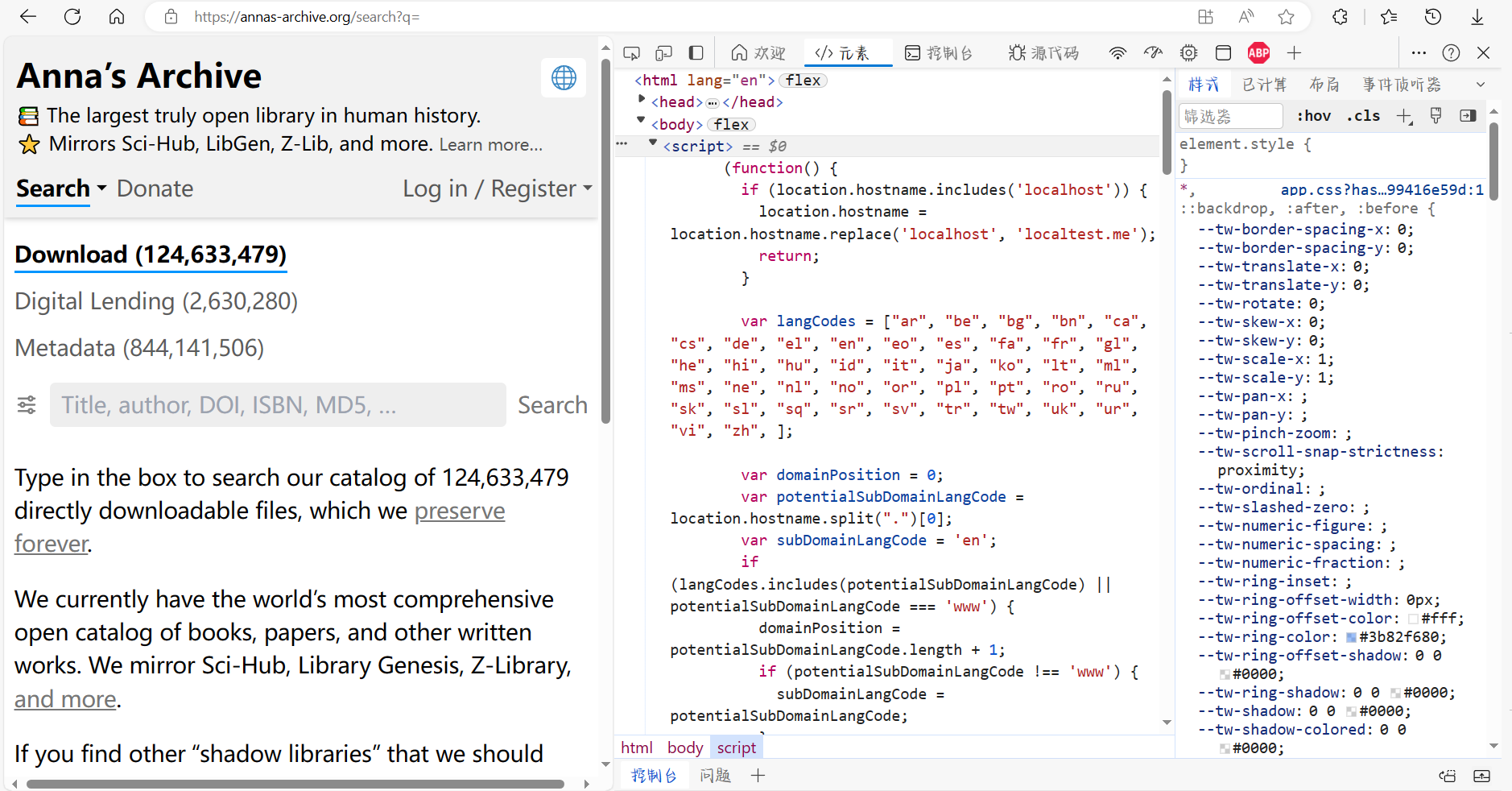Open the Application panel icon in DevTools
Screen dimensions: 1512x791
click(x=1223, y=53)
